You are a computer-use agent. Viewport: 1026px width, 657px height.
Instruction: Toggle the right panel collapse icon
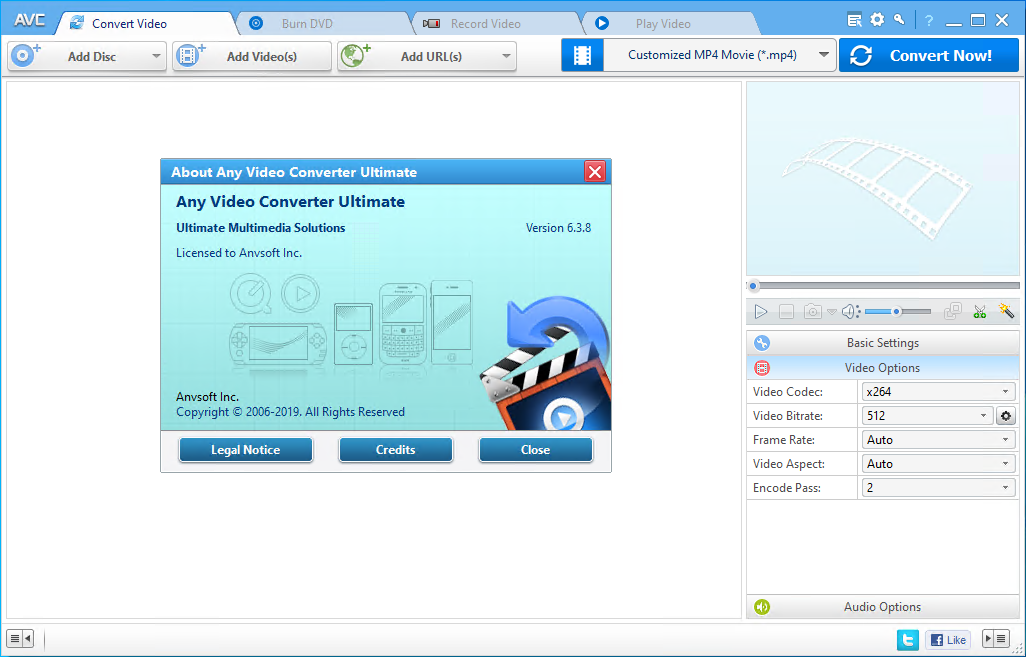pyautogui.click(x=996, y=639)
